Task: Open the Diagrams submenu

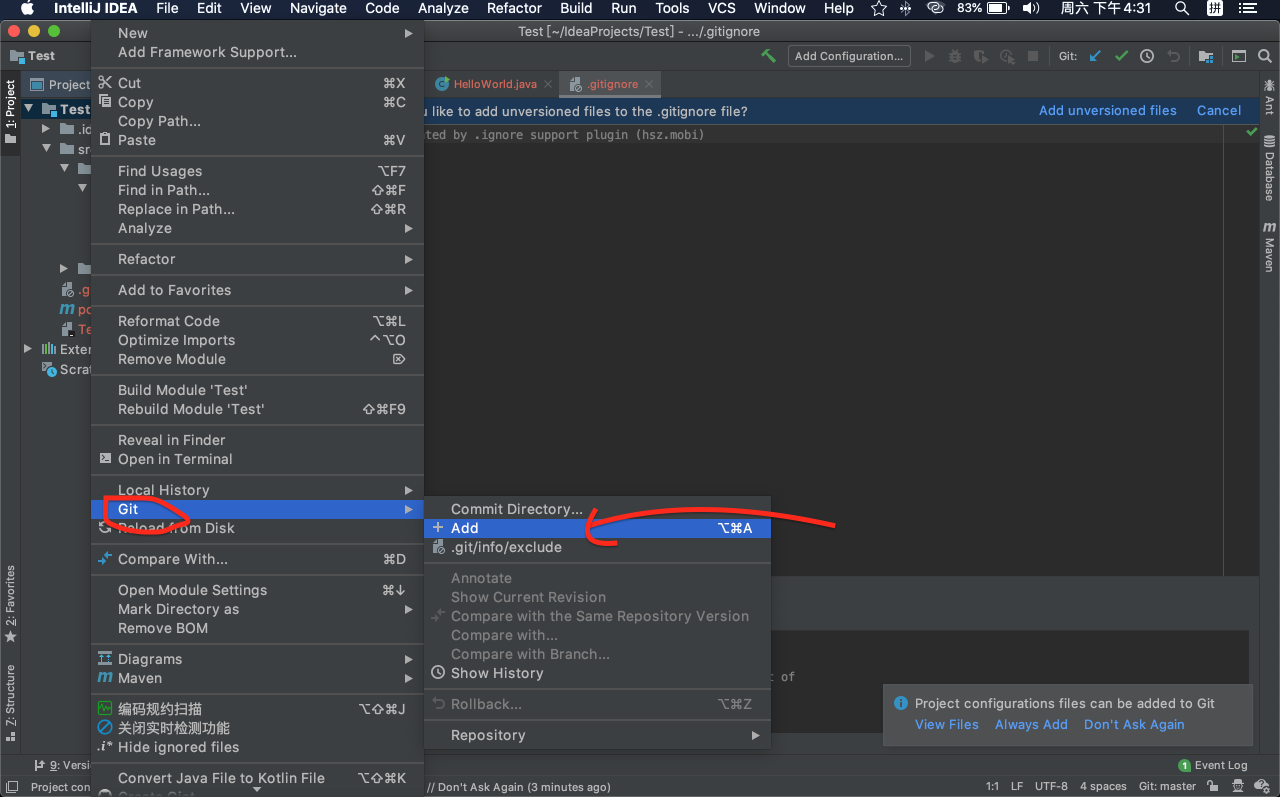Action: click(x=257, y=659)
